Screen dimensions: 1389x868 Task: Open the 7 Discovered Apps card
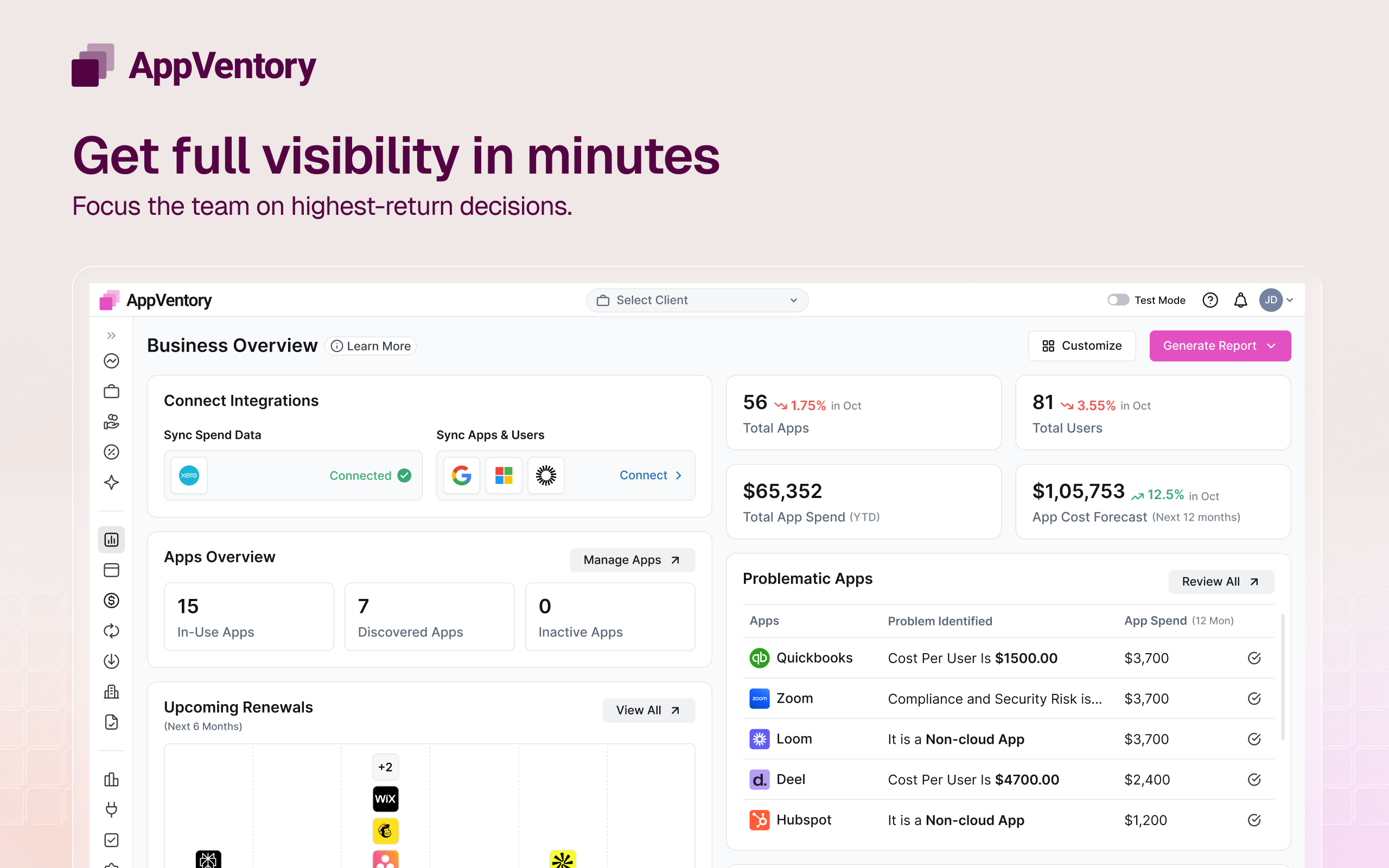429,617
